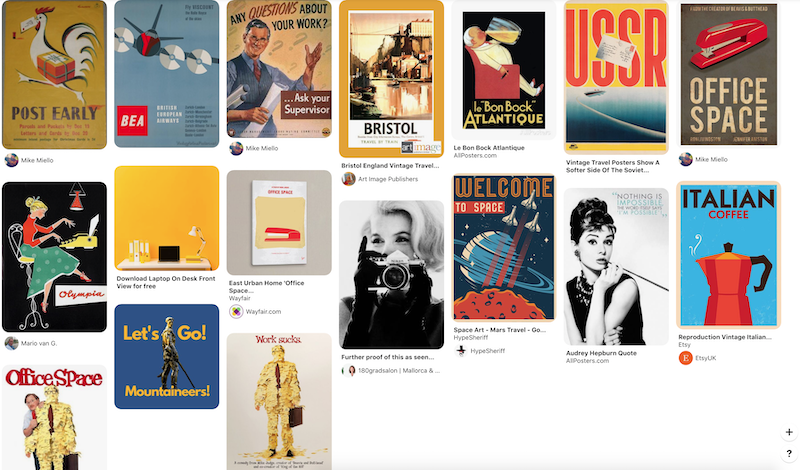
Task: Open the Welcome To Space poster
Action: point(504,248)
